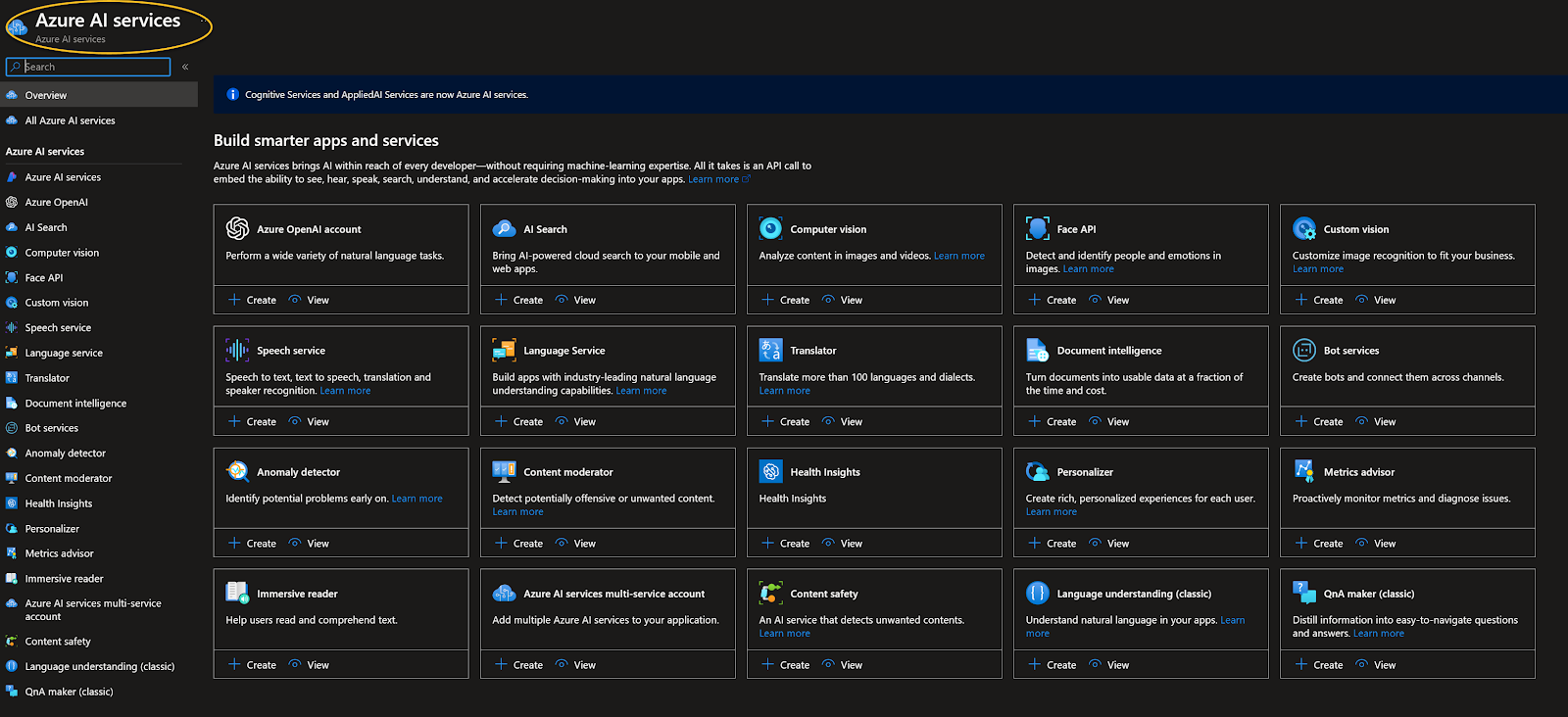Click the Translator card icon
1568x717 pixels.
click(x=770, y=350)
